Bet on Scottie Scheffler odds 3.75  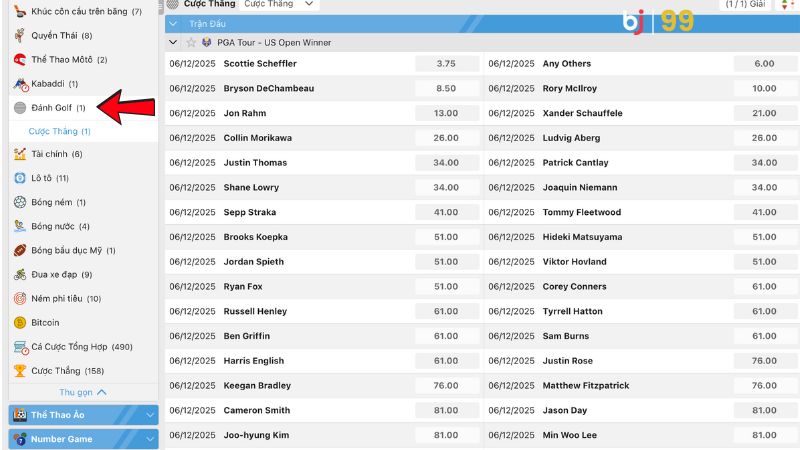point(446,64)
